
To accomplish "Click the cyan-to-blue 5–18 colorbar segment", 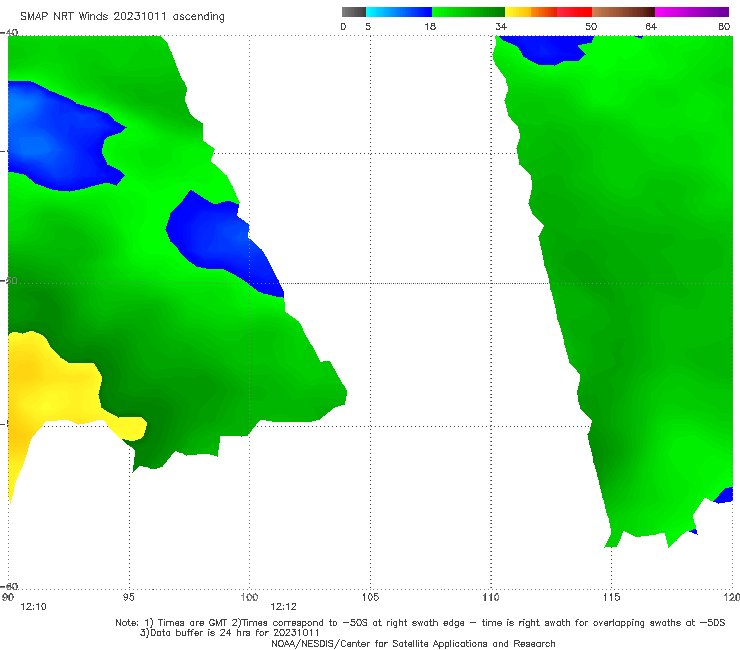I will pyautogui.click(x=399, y=12).
